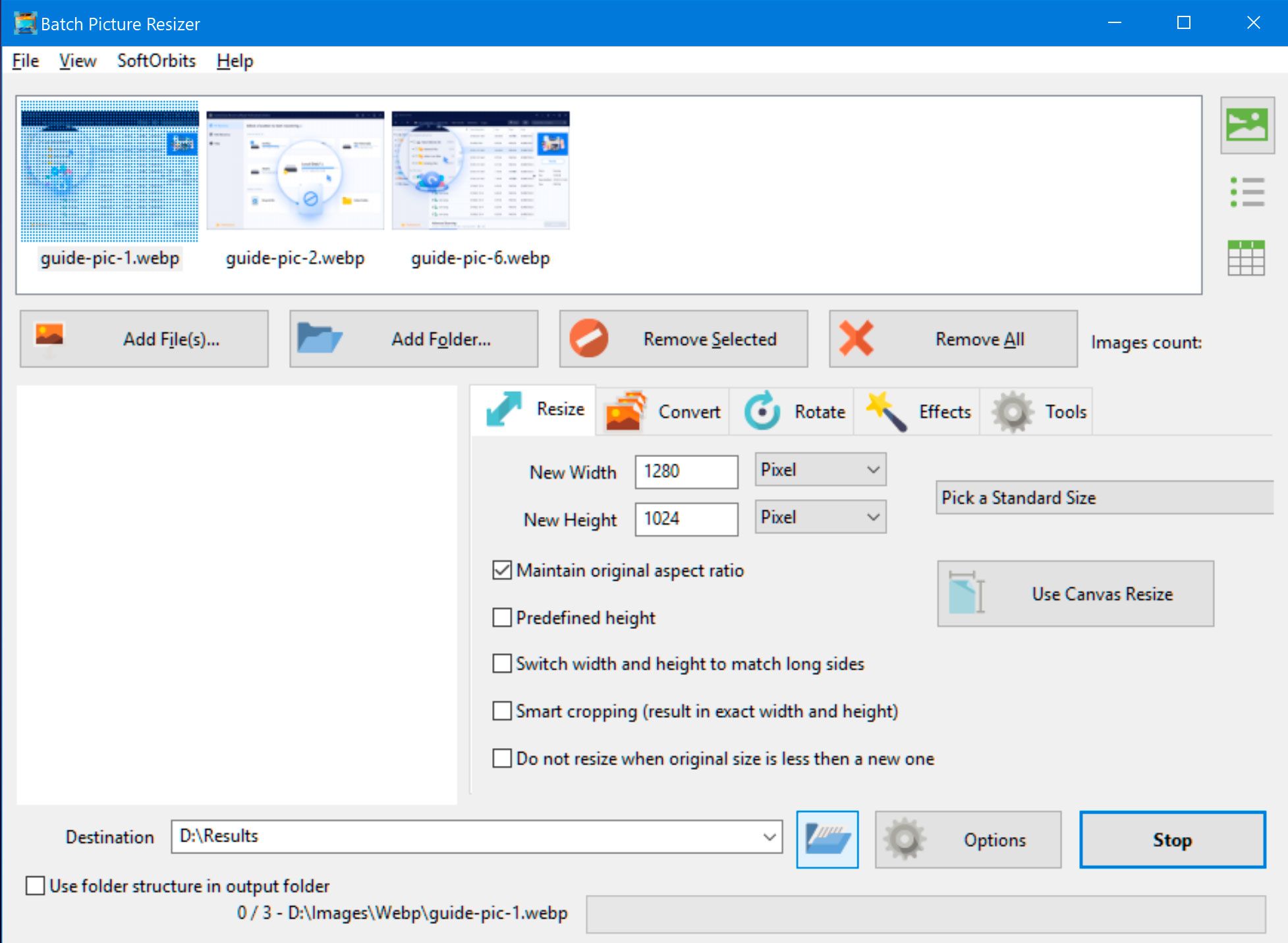Image resolution: width=1288 pixels, height=943 pixels.
Task: Close the Batch Picture Resizer window
Action: [1254, 23]
